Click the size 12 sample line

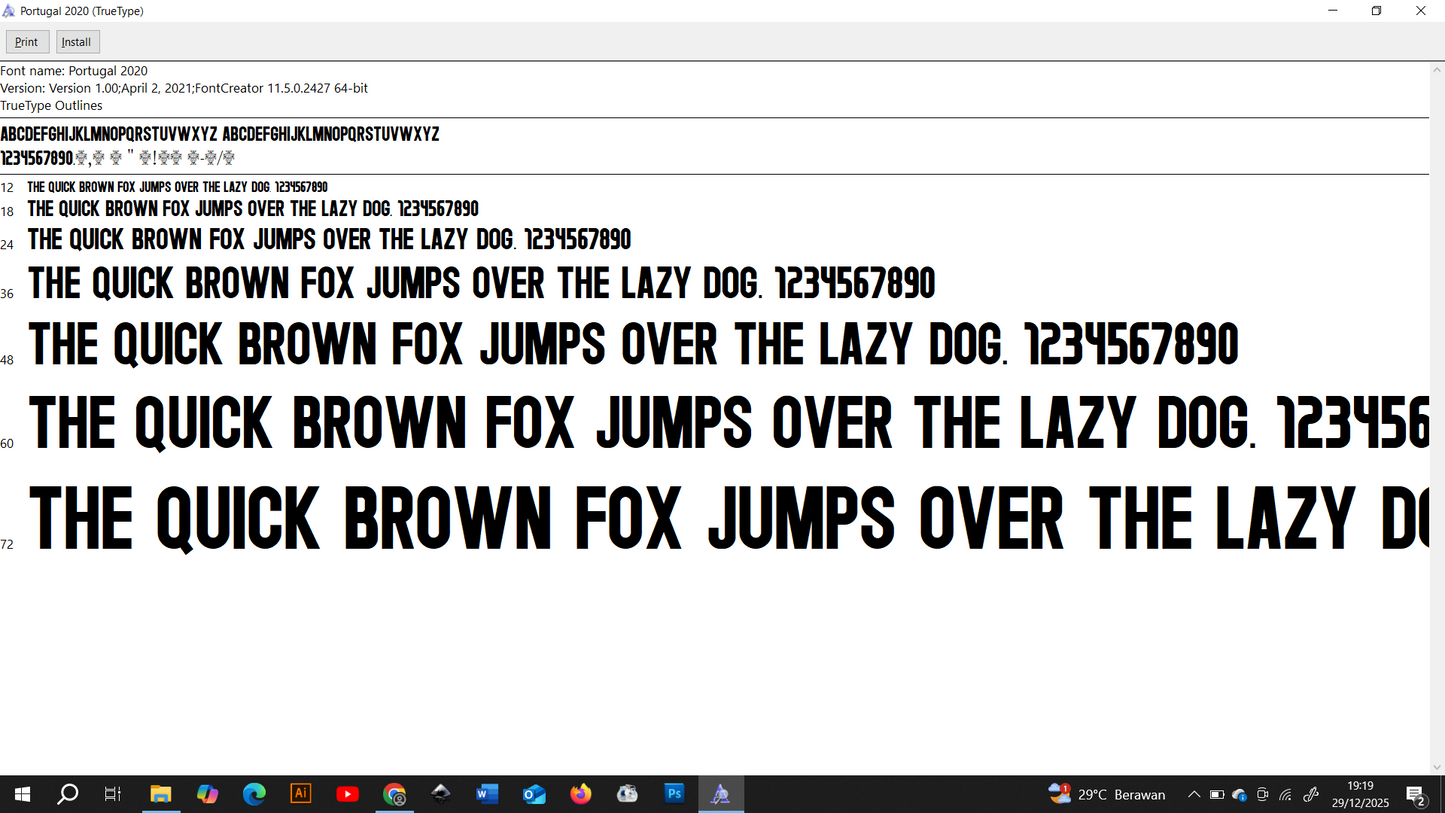pyautogui.click(x=177, y=187)
